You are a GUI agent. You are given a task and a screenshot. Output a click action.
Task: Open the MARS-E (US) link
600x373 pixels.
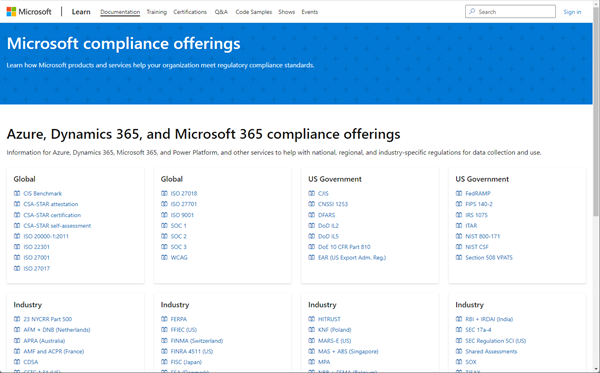point(334,341)
